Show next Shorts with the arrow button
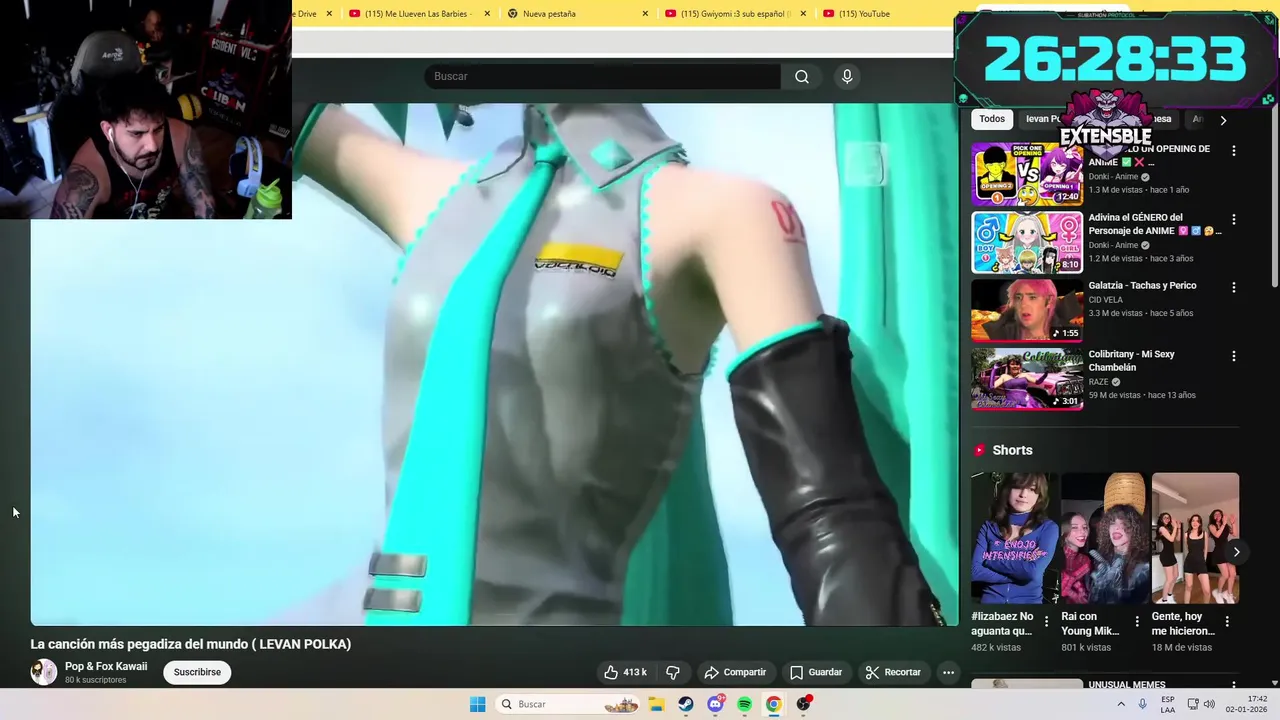Image resolution: width=1280 pixels, height=720 pixels. coord(1236,552)
